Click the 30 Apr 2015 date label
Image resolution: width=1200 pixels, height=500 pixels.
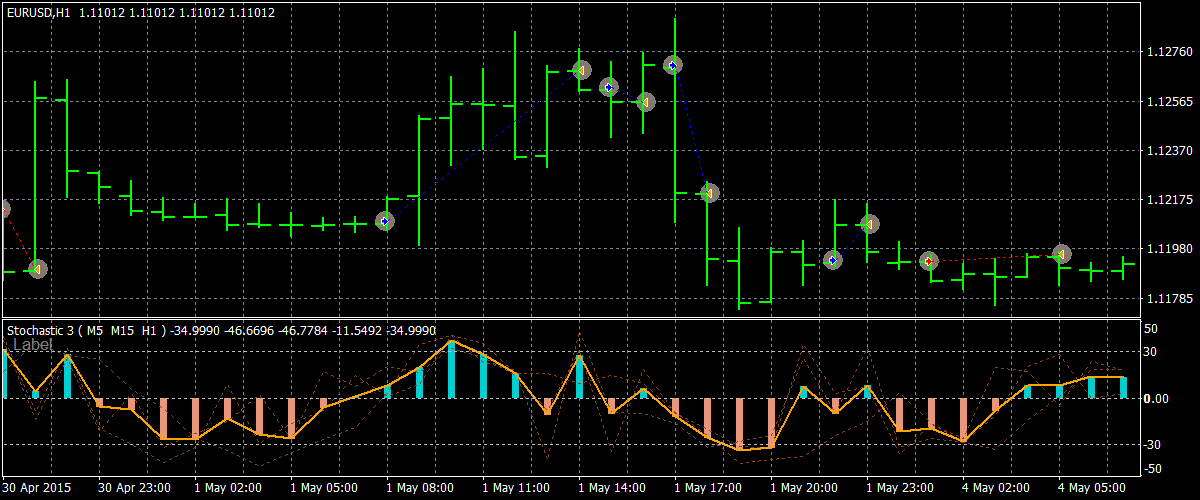coord(35,488)
